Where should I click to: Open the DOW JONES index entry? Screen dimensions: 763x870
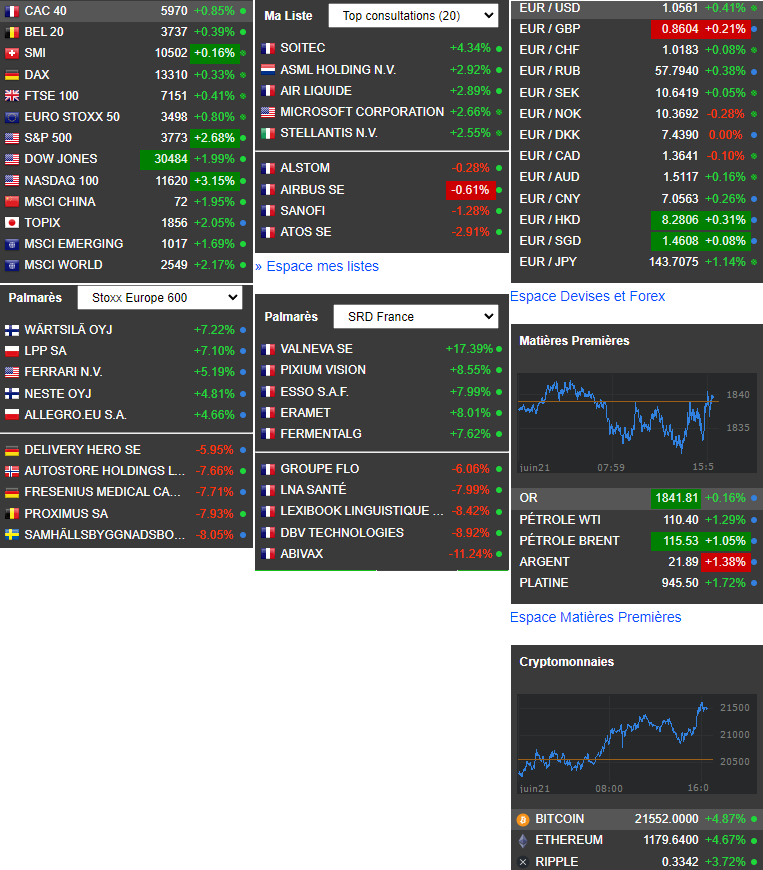pyautogui.click(x=126, y=159)
